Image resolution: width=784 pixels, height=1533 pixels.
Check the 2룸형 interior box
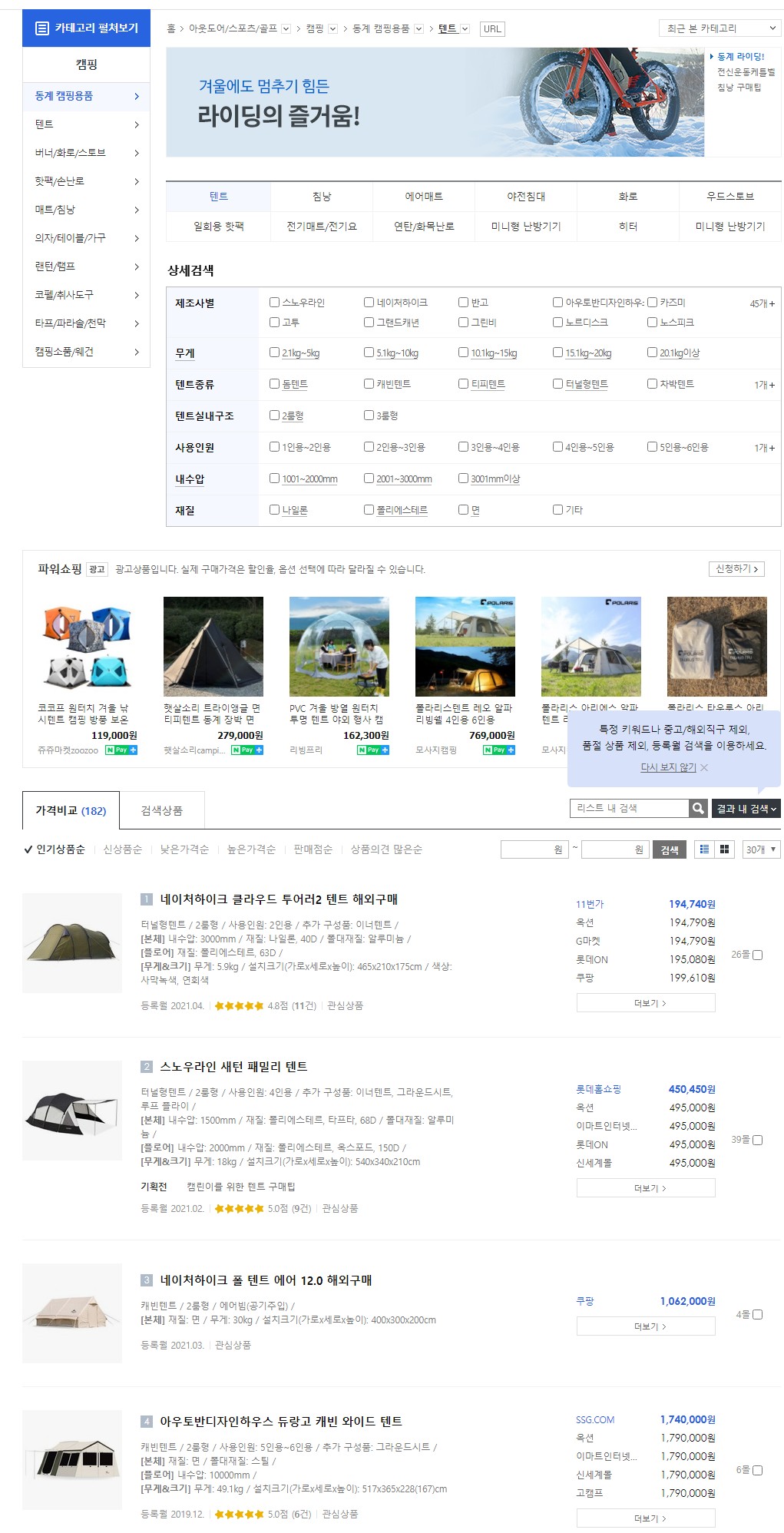tap(274, 415)
